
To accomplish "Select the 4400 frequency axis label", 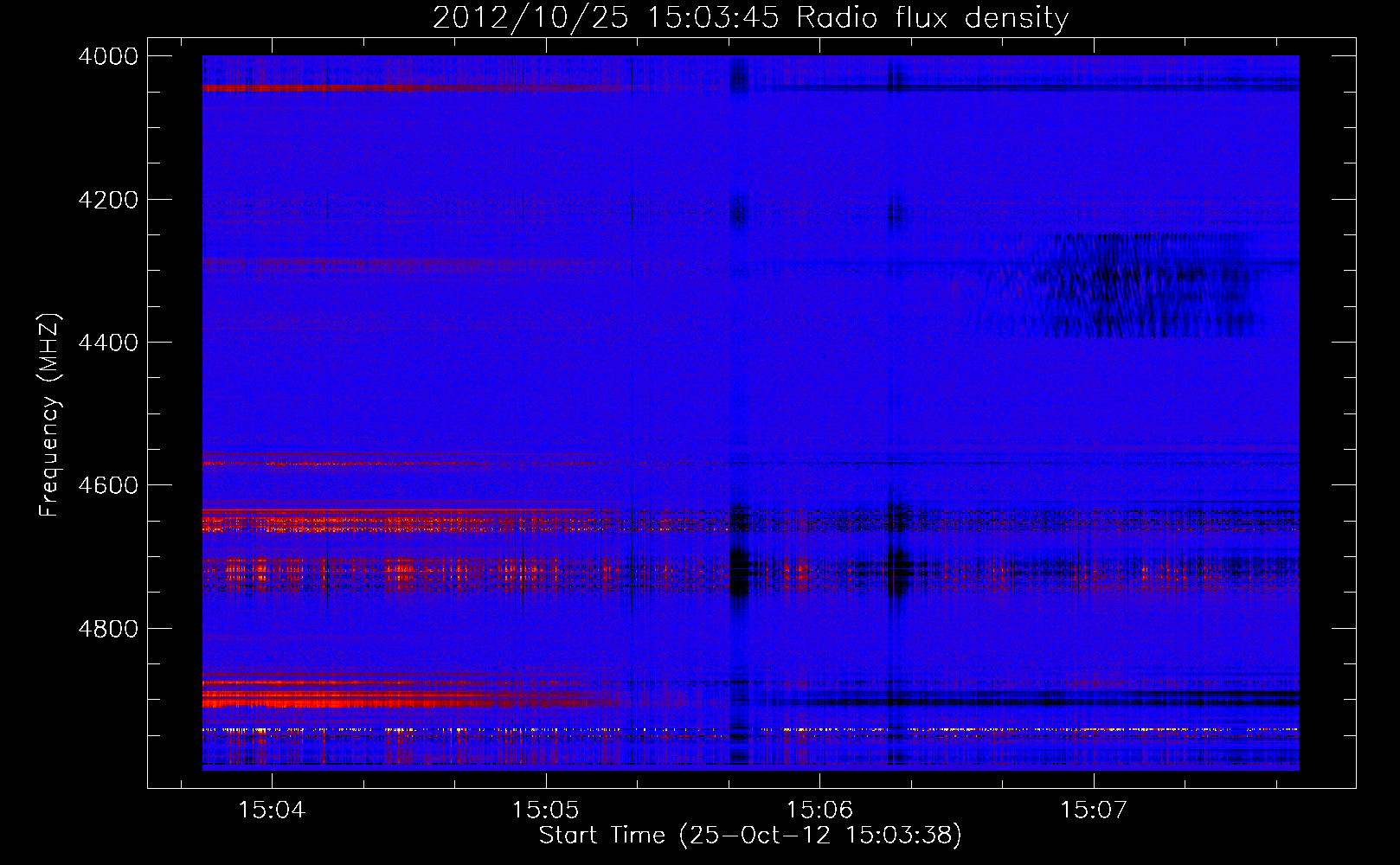I will tap(108, 343).
